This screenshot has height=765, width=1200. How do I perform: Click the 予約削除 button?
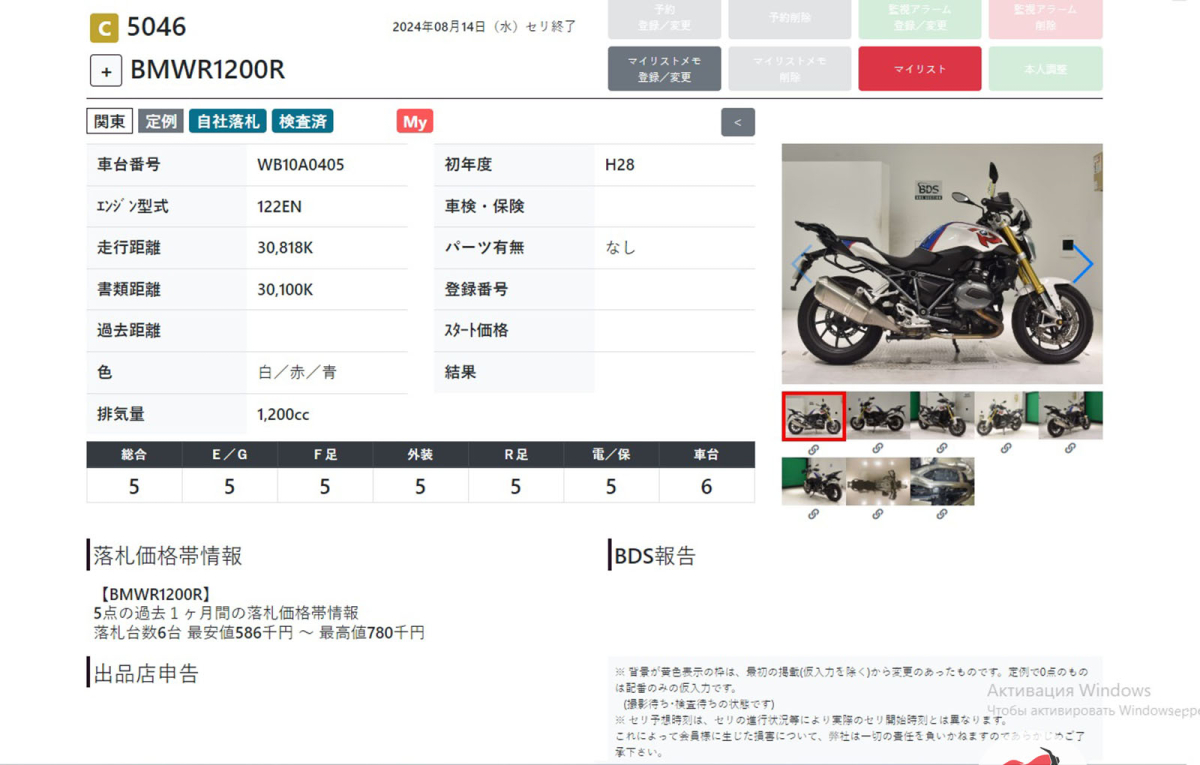[x=790, y=18]
